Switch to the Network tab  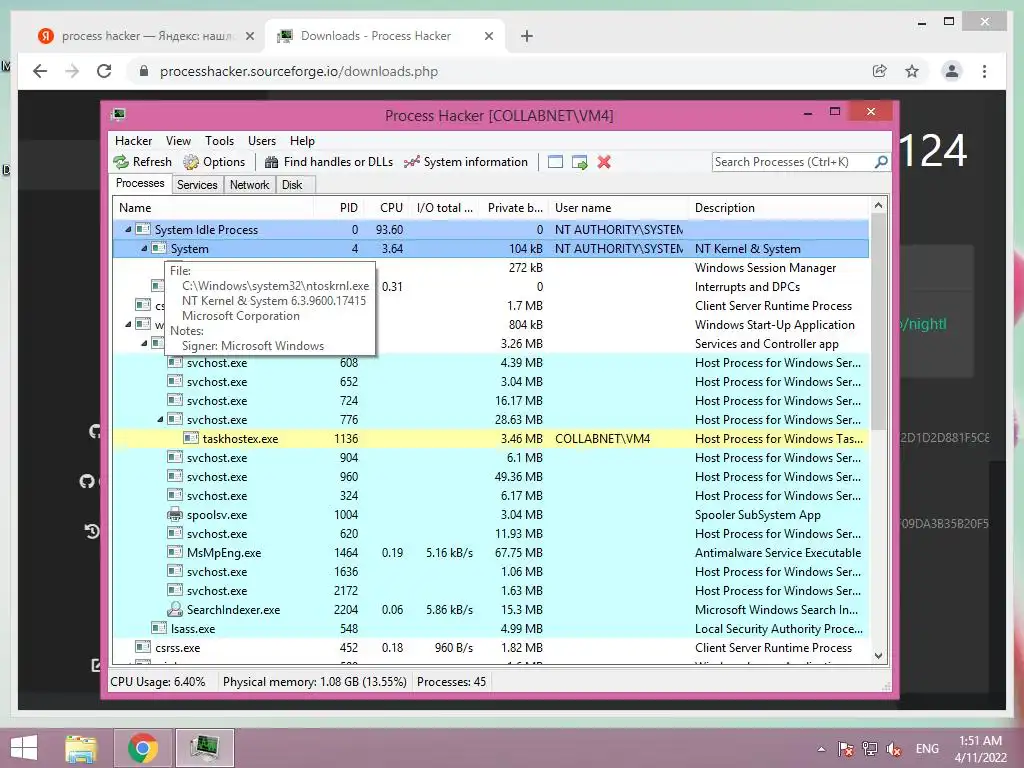(249, 185)
